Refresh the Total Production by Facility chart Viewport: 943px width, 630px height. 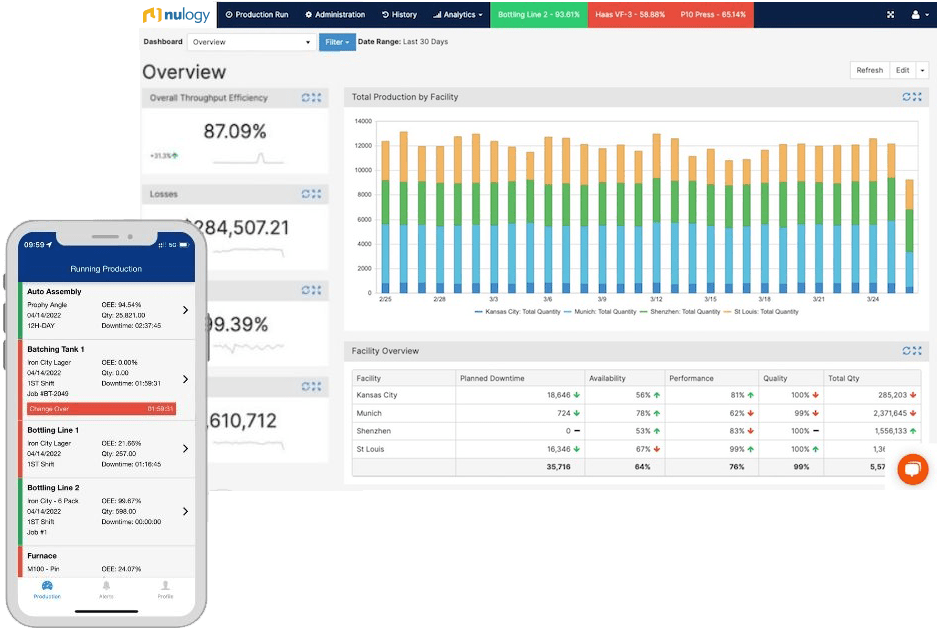coord(907,97)
